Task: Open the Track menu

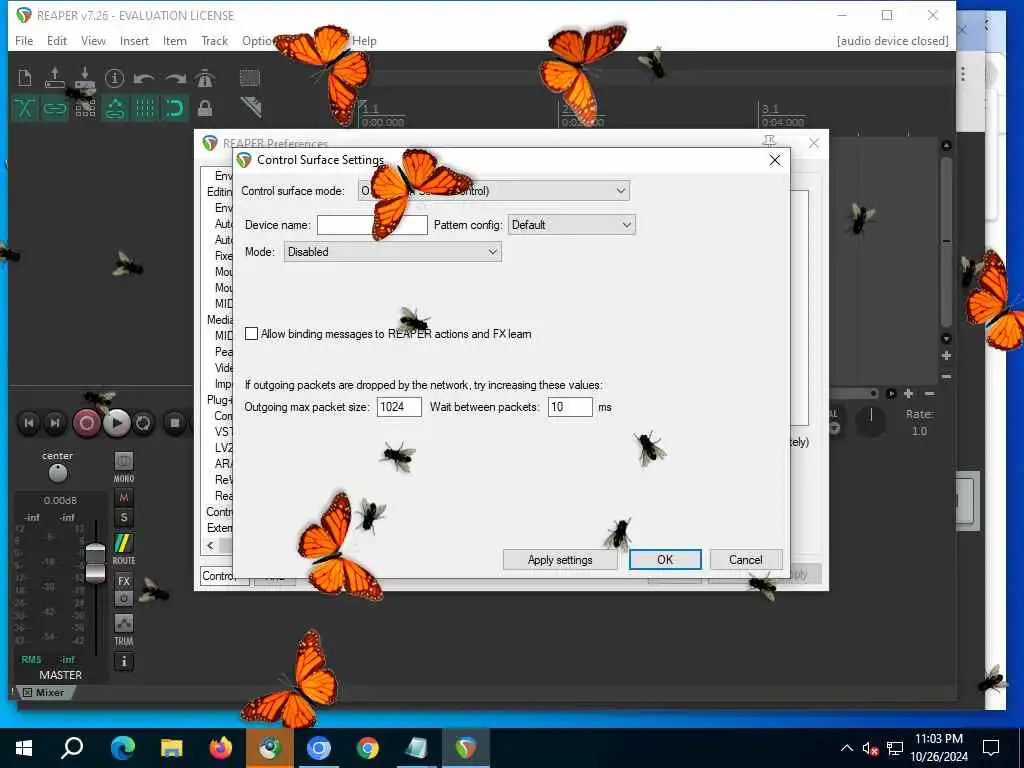Action: click(214, 40)
